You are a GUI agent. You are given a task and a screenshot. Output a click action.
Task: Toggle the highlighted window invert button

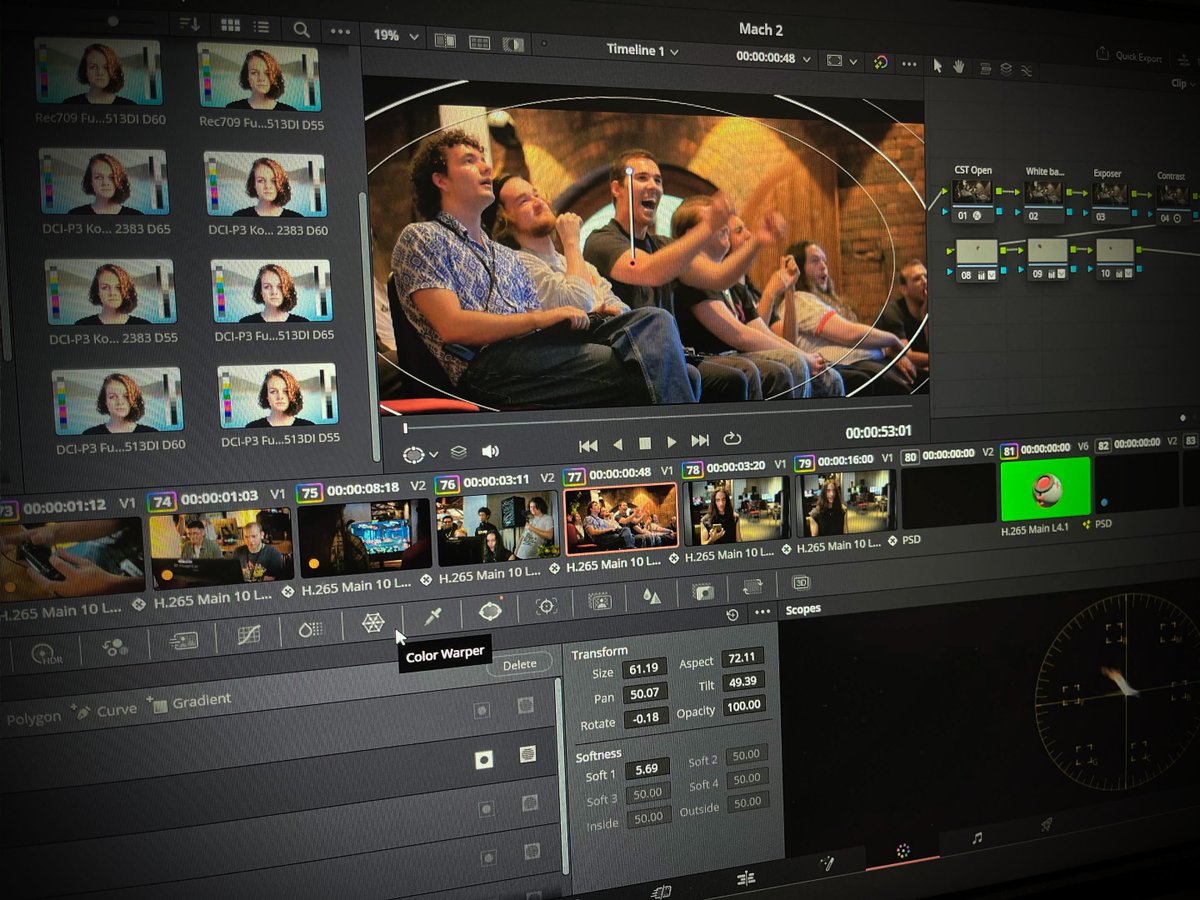click(484, 761)
